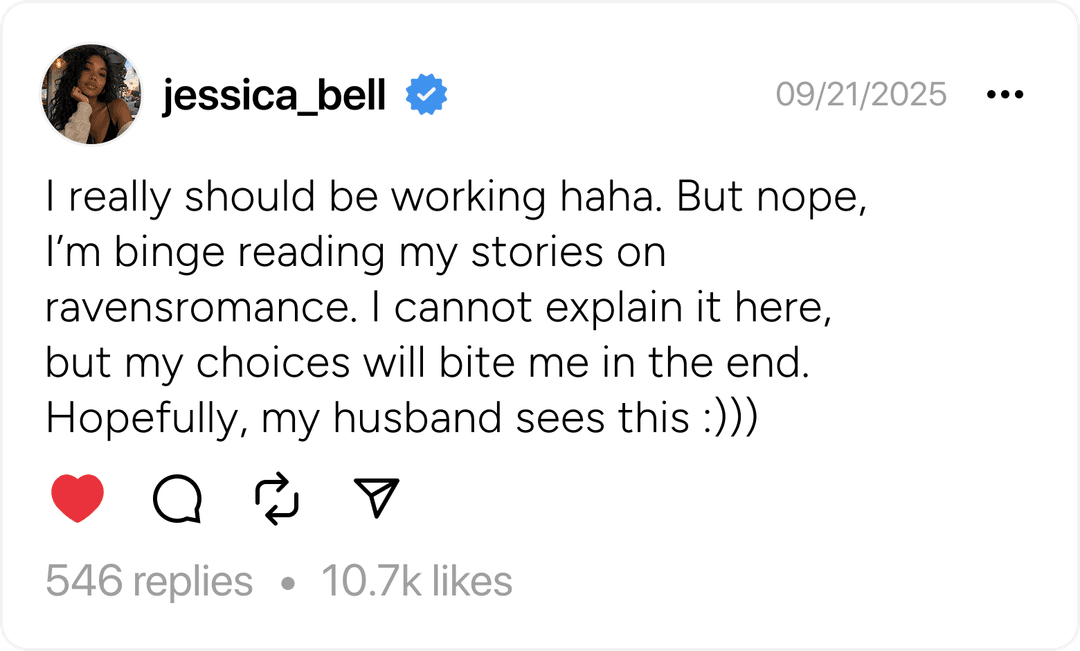Open jessica_bell's profile picture

(91, 95)
